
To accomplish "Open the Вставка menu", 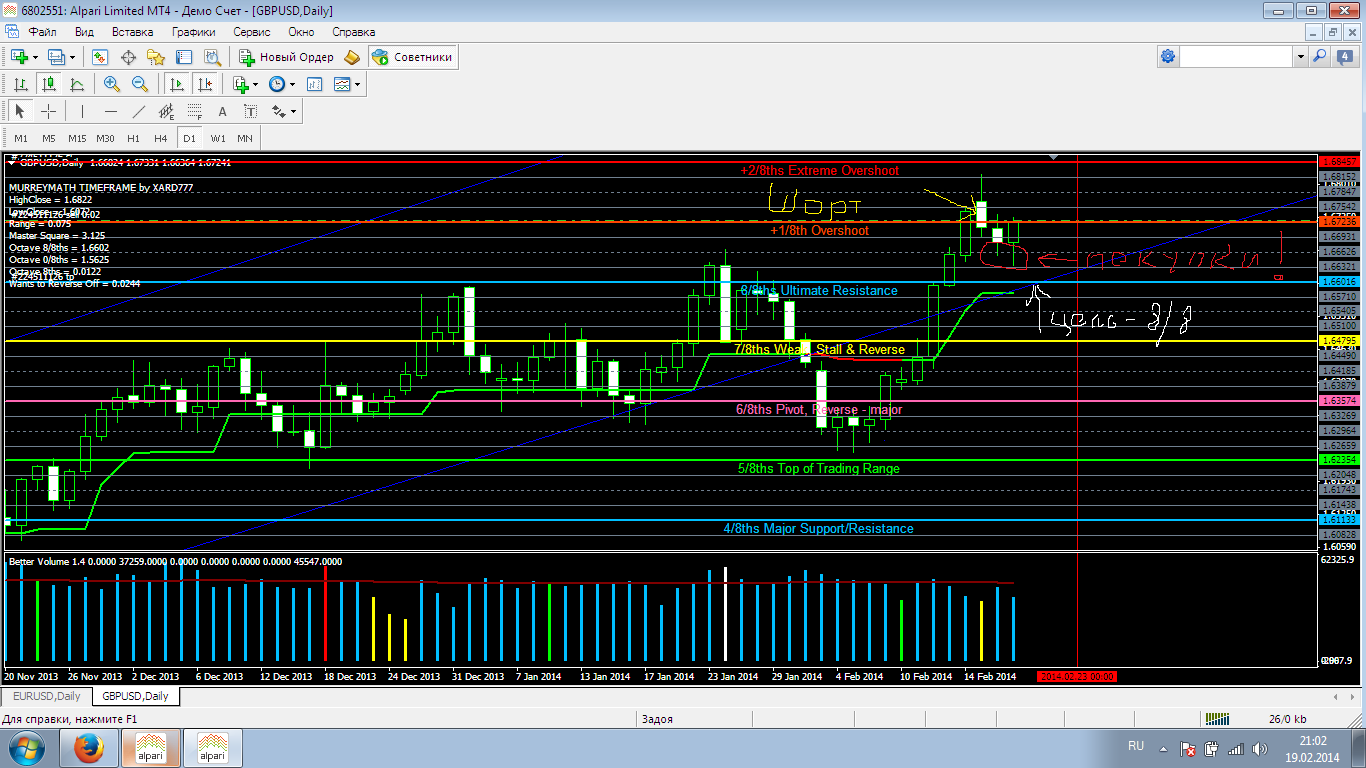I will [x=132, y=32].
